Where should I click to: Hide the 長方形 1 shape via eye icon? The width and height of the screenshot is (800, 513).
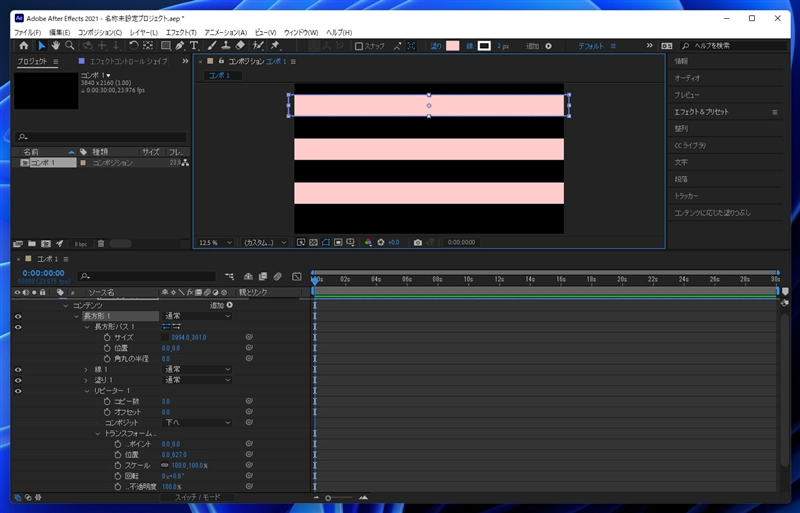click(18, 316)
